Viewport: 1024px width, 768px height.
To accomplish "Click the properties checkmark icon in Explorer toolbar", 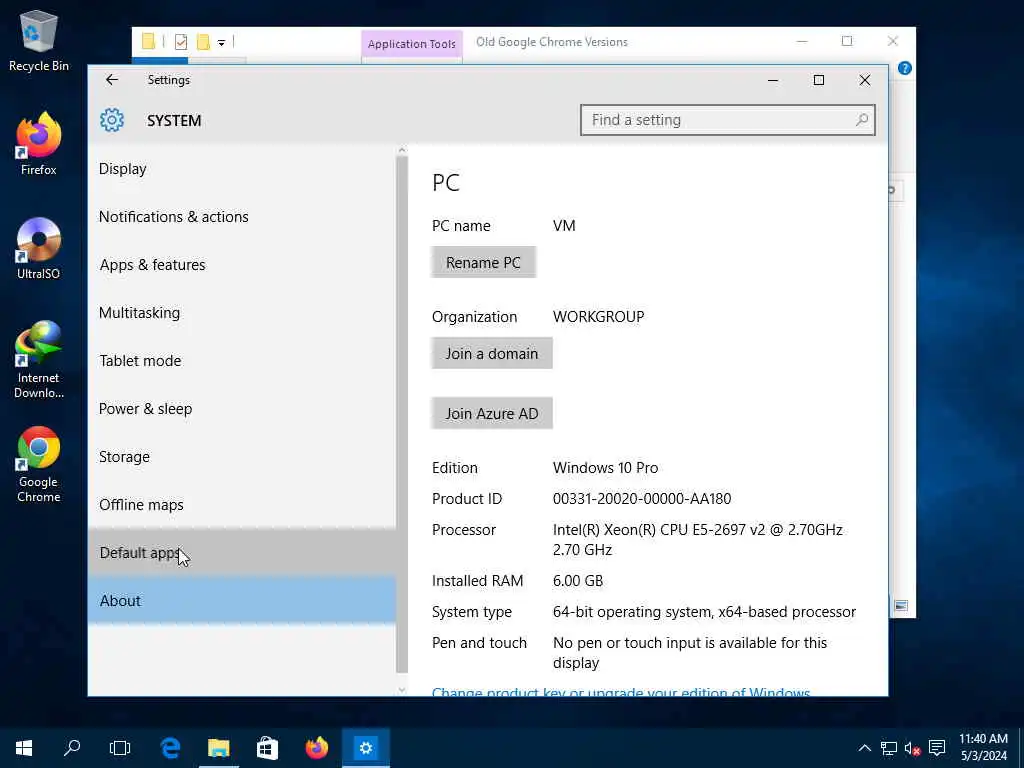I will point(181,42).
